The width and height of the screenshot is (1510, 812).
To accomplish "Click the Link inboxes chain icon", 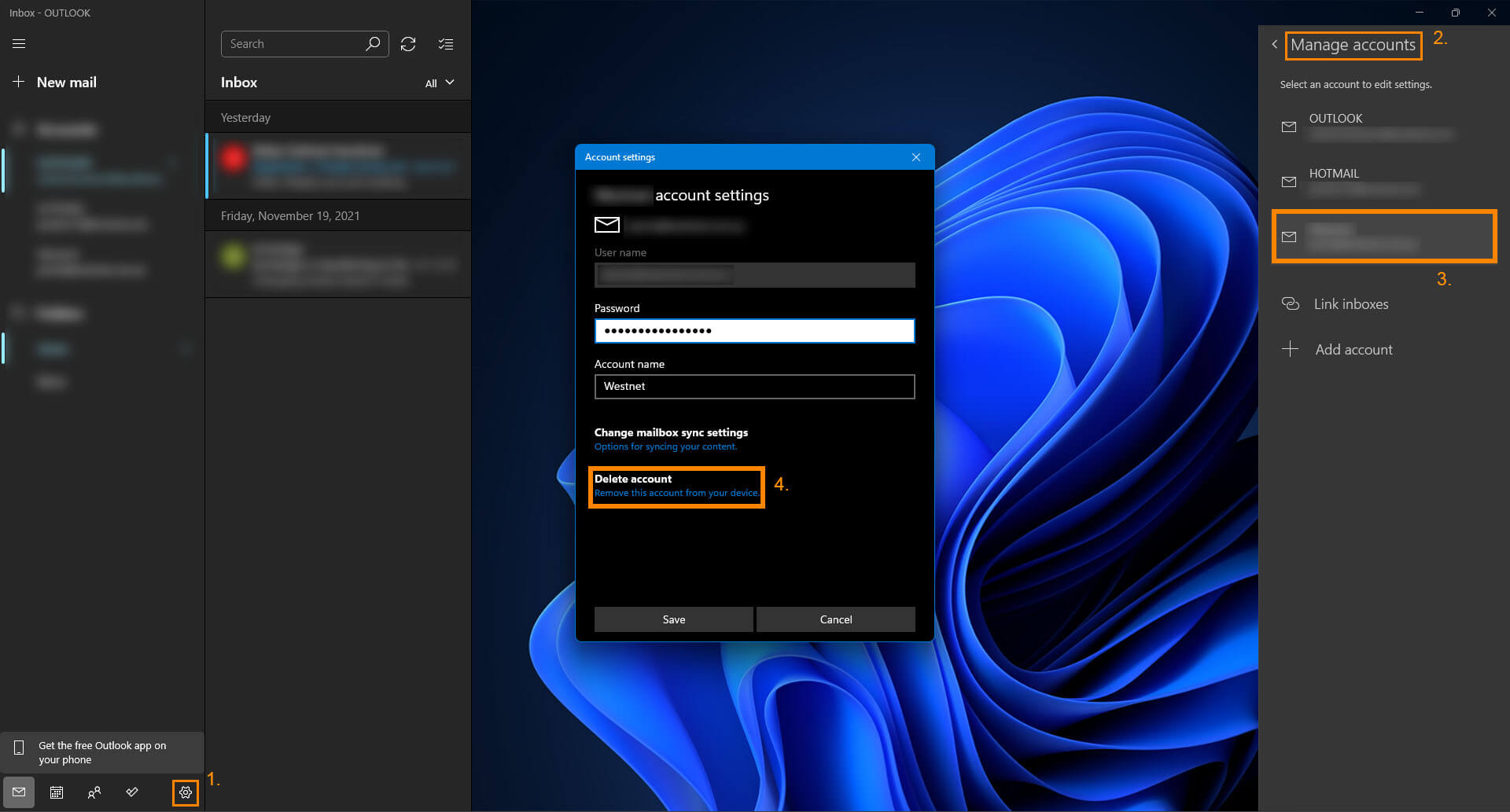I will (x=1290, y=303).
